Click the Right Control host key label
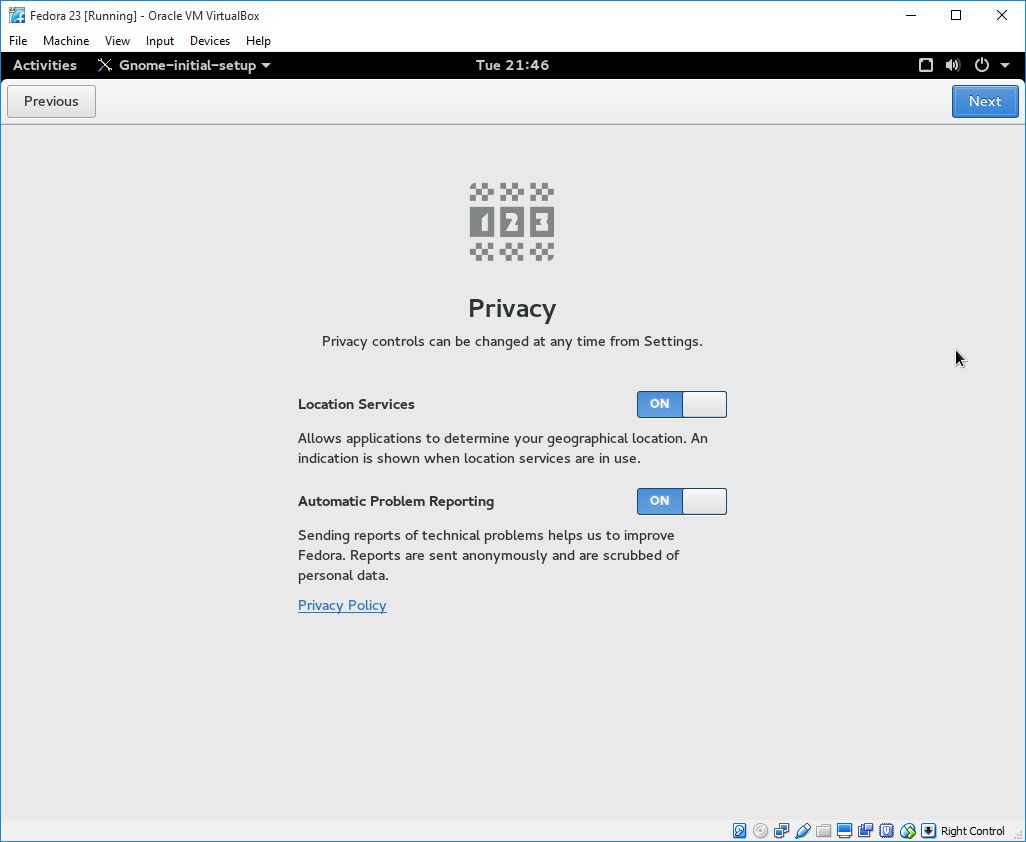This screenshot has height=842, width=1026. coord(972,831)
